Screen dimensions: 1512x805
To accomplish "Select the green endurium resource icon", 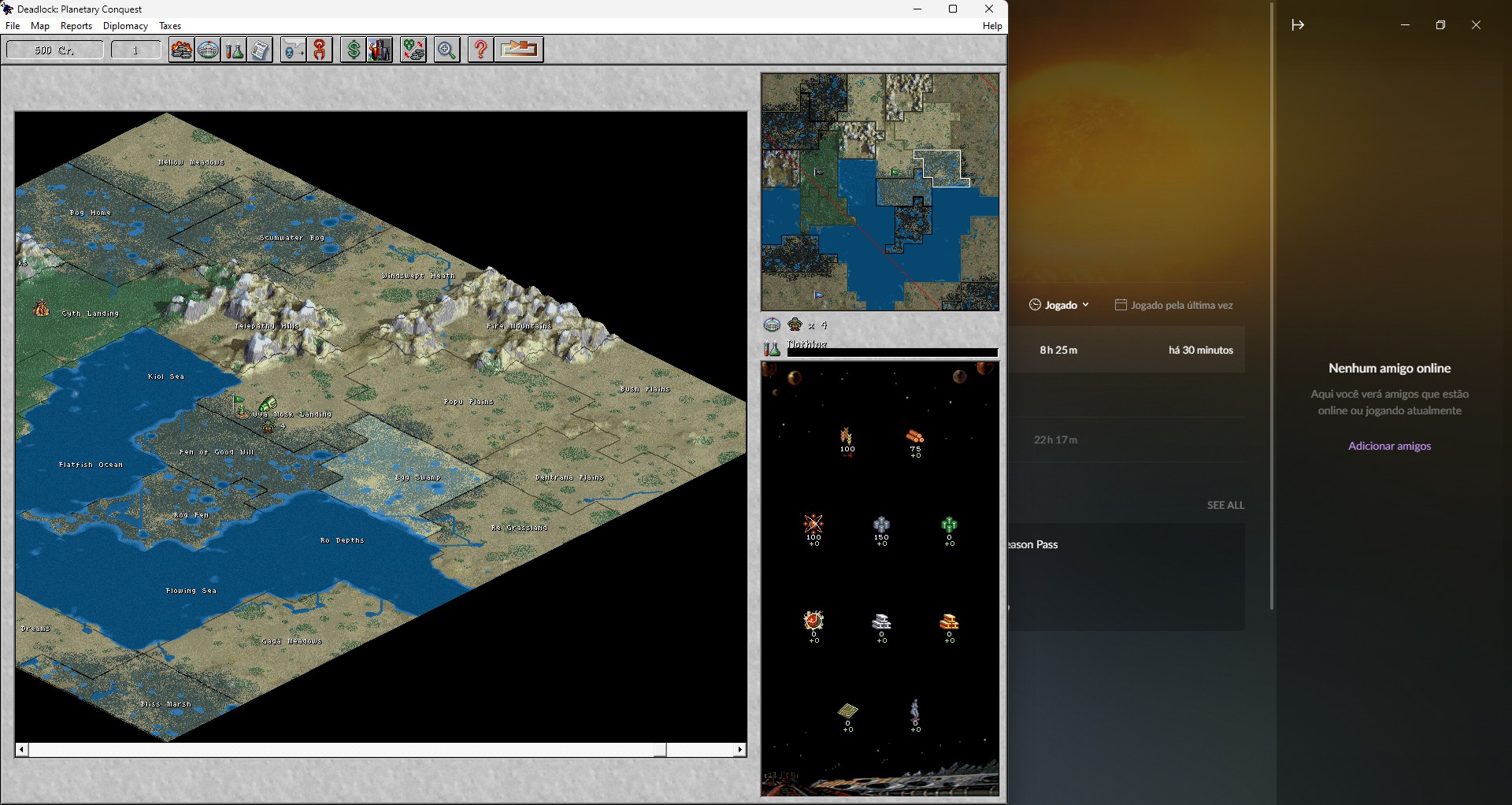I will [x=949, y=525].
